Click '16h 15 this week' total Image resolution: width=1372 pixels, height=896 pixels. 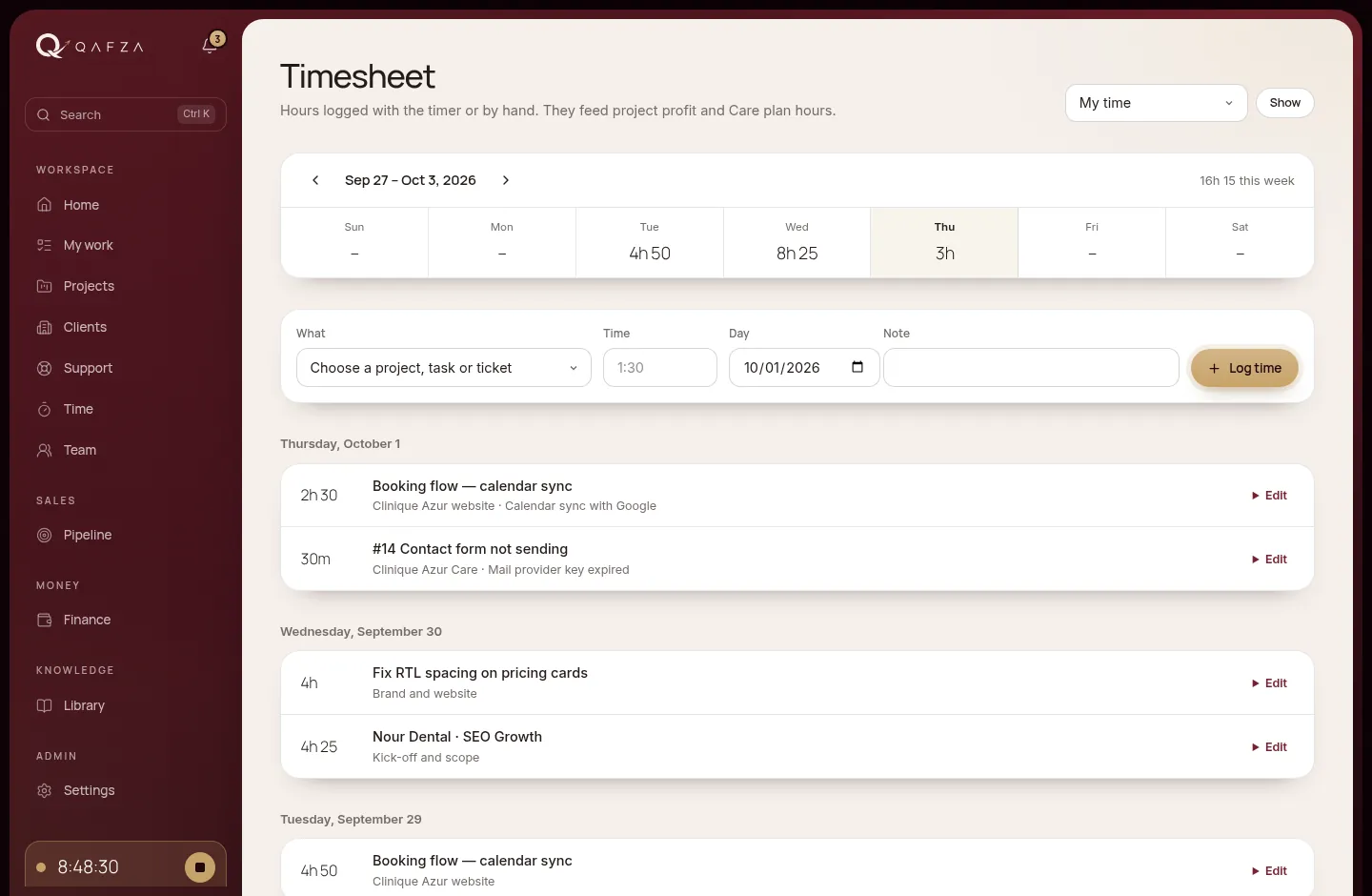pos(1246,181)
